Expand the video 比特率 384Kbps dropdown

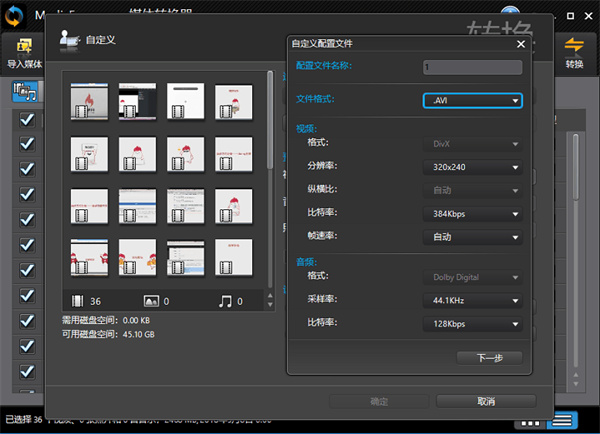tap(472, 213)
